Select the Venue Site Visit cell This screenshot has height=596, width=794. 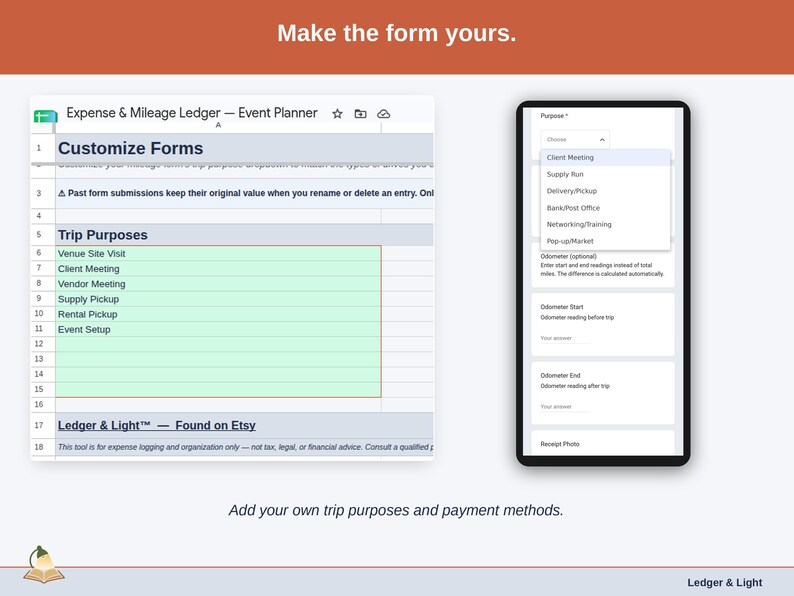pyautogui.click(x=218, y=253)
